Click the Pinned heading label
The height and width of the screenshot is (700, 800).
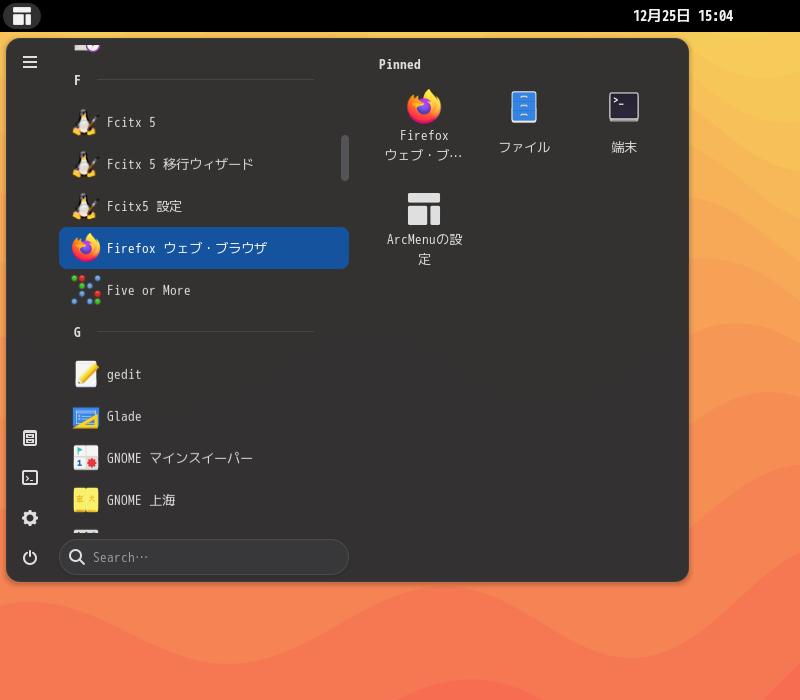click(399, 64)
